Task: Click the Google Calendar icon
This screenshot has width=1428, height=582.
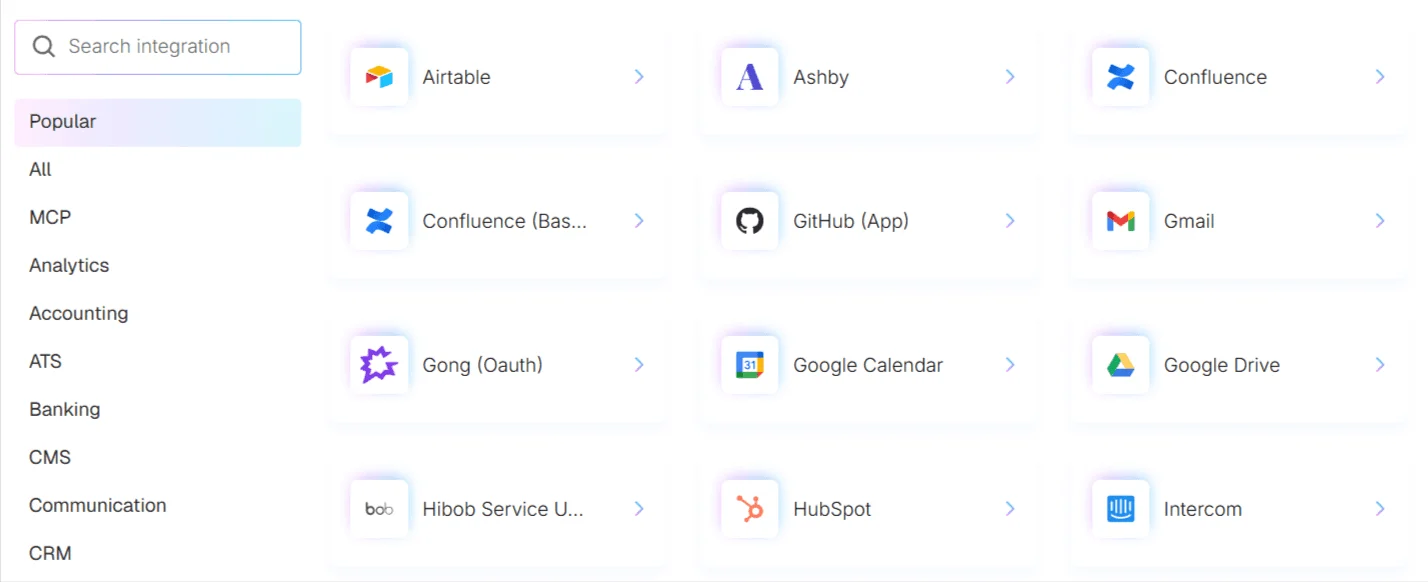Action: pos(750,365)
